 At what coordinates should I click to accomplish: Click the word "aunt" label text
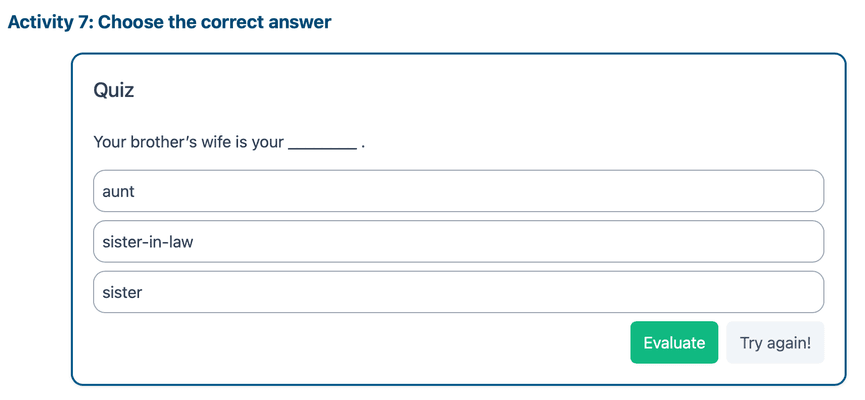point(118,191)
